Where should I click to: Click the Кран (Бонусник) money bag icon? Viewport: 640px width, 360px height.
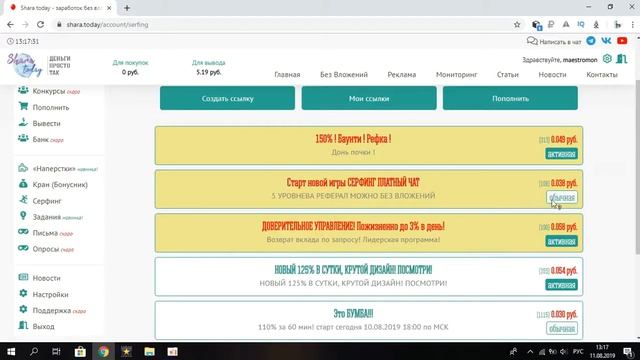click(x=23, y=184)
